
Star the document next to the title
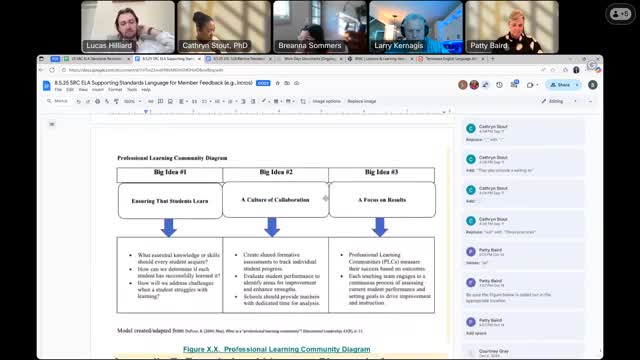[x=278, y=83]
